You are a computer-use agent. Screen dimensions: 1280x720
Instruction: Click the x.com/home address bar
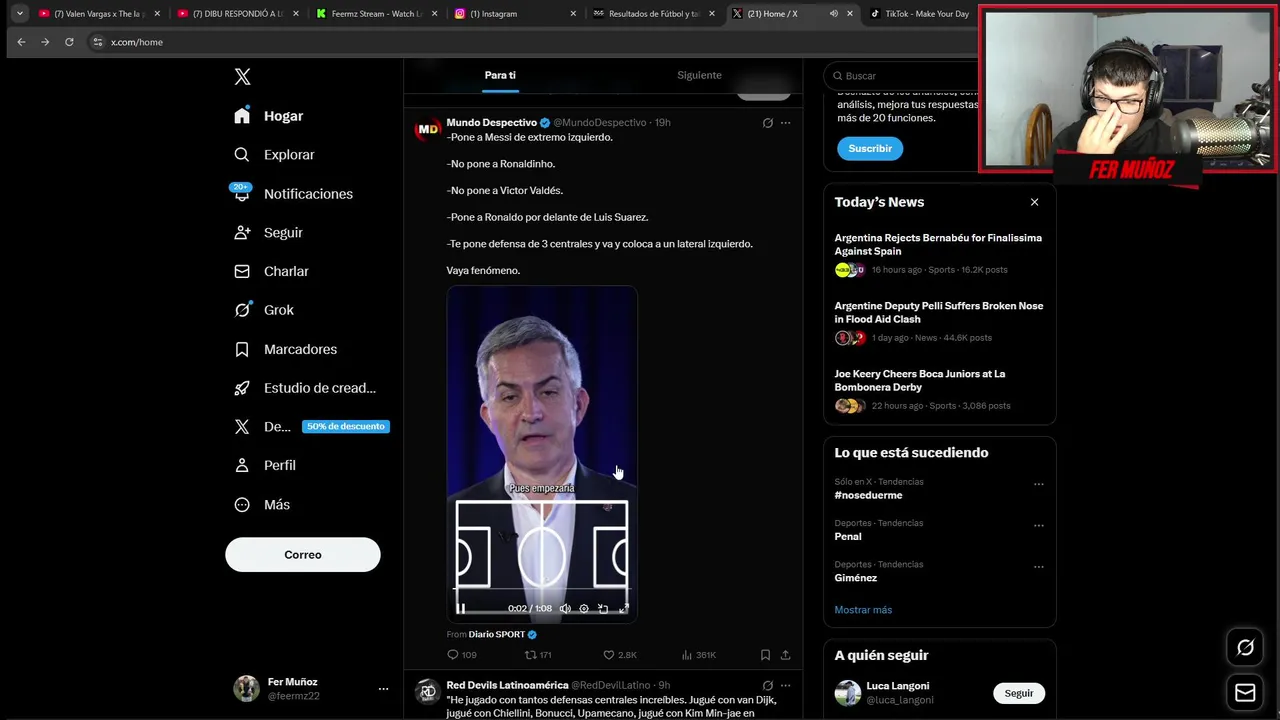(136, 42)
